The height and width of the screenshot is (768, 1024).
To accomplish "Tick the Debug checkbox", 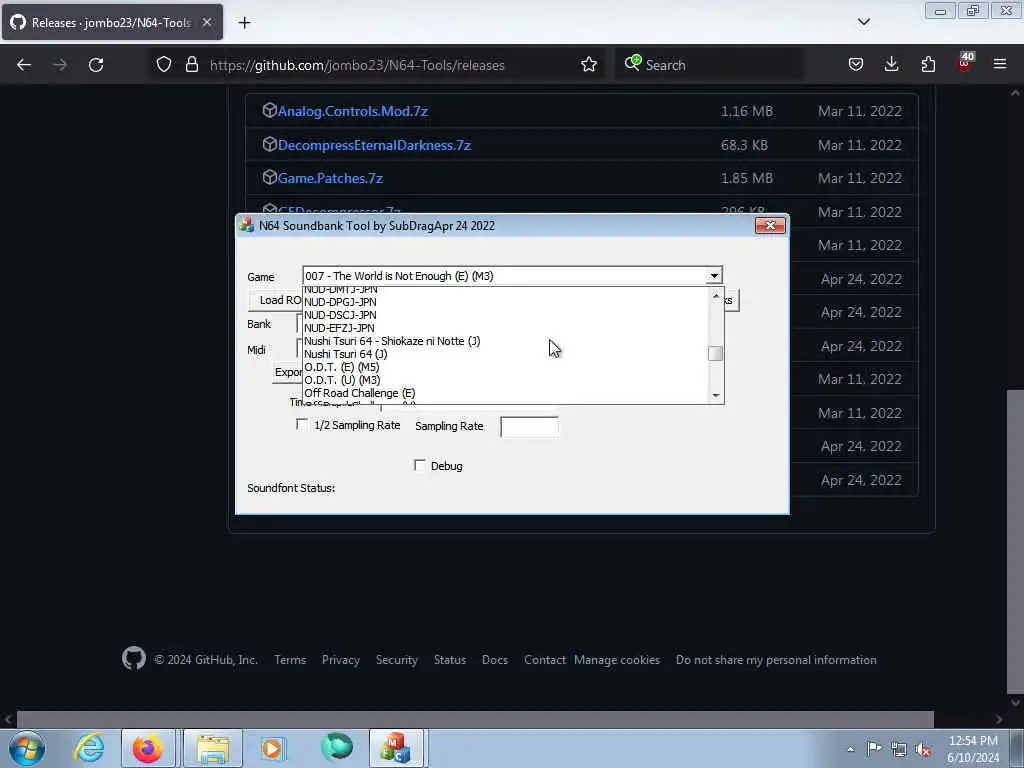I will click(x=420, y=465).
